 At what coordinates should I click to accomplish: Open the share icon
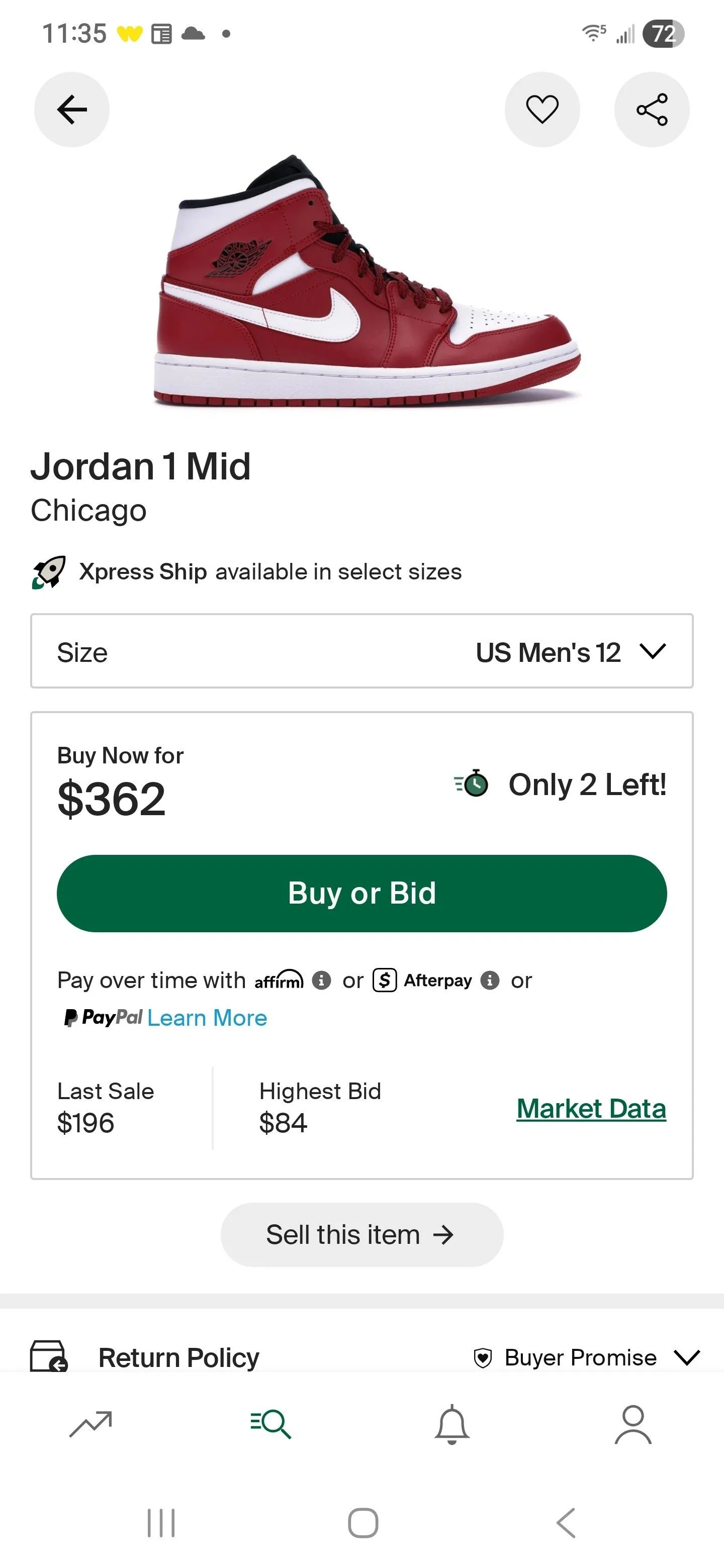click(652, 110)
